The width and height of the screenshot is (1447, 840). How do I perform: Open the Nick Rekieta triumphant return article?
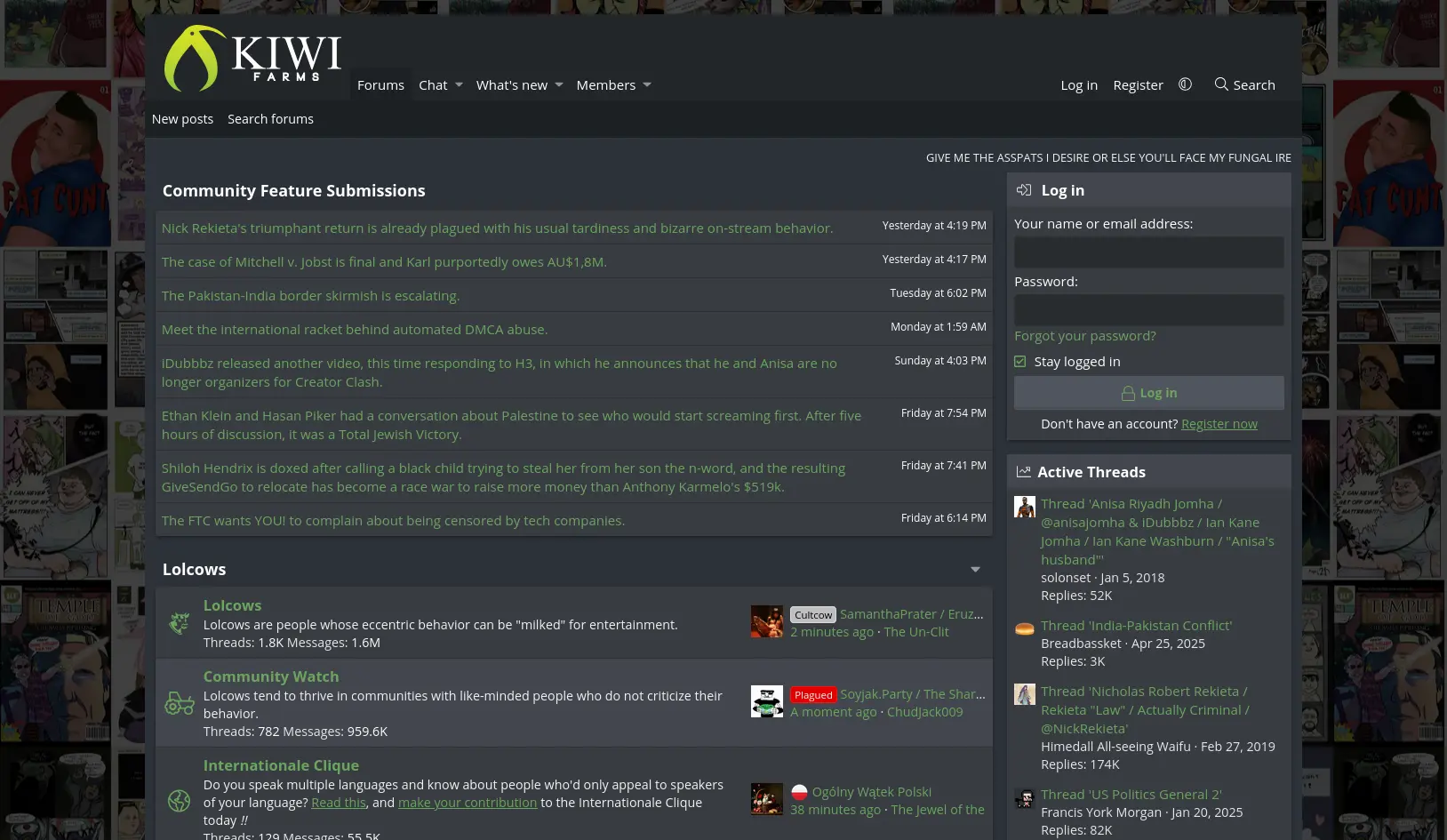pos(497,228)
